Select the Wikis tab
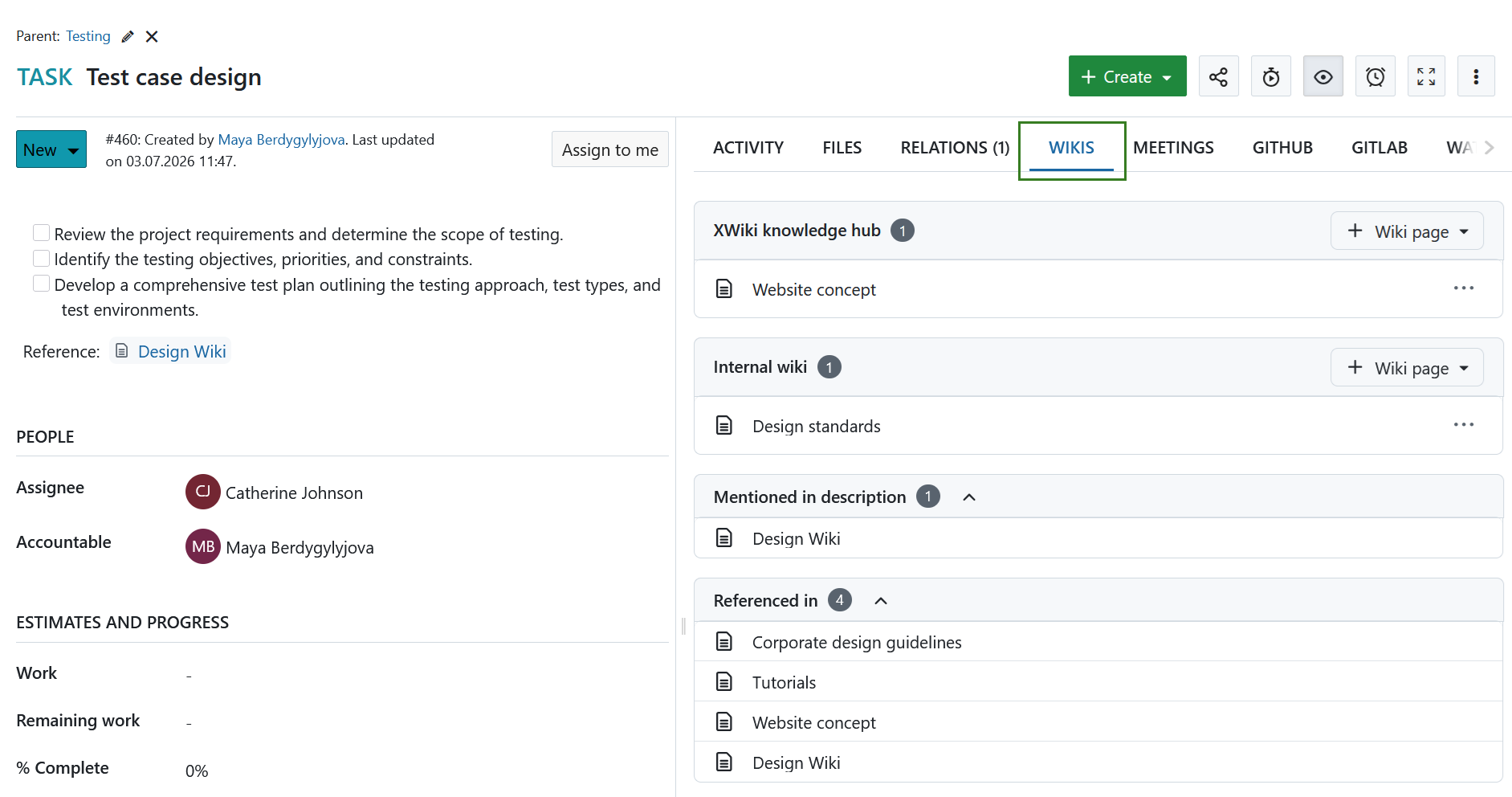Image resolution: width=1512 pixels, height=797 pixels. coord(1071,148)
